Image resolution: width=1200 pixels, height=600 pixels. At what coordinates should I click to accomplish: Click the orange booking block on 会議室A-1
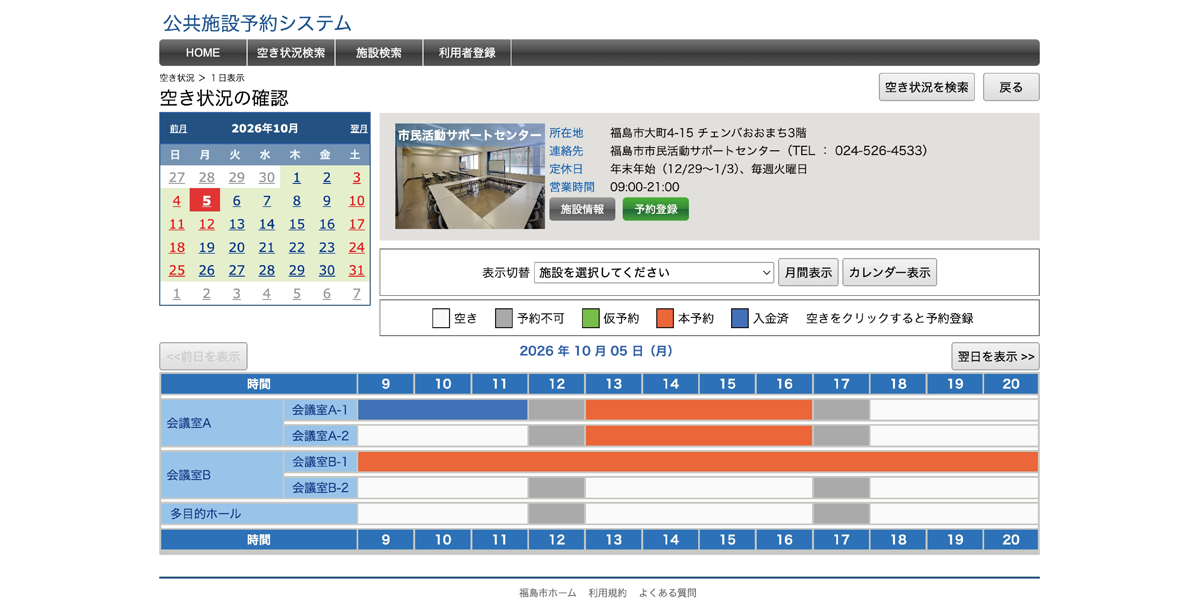click(x=698, y=410)
